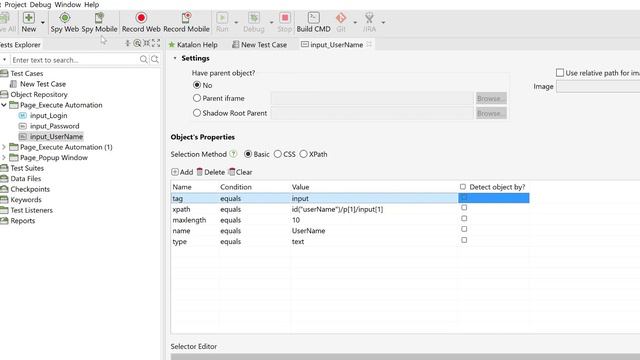Click Browse button for Shadow Root Parent
Image resolution: width=640 pixels, height=360 pixels.
[x=491, y=113]
